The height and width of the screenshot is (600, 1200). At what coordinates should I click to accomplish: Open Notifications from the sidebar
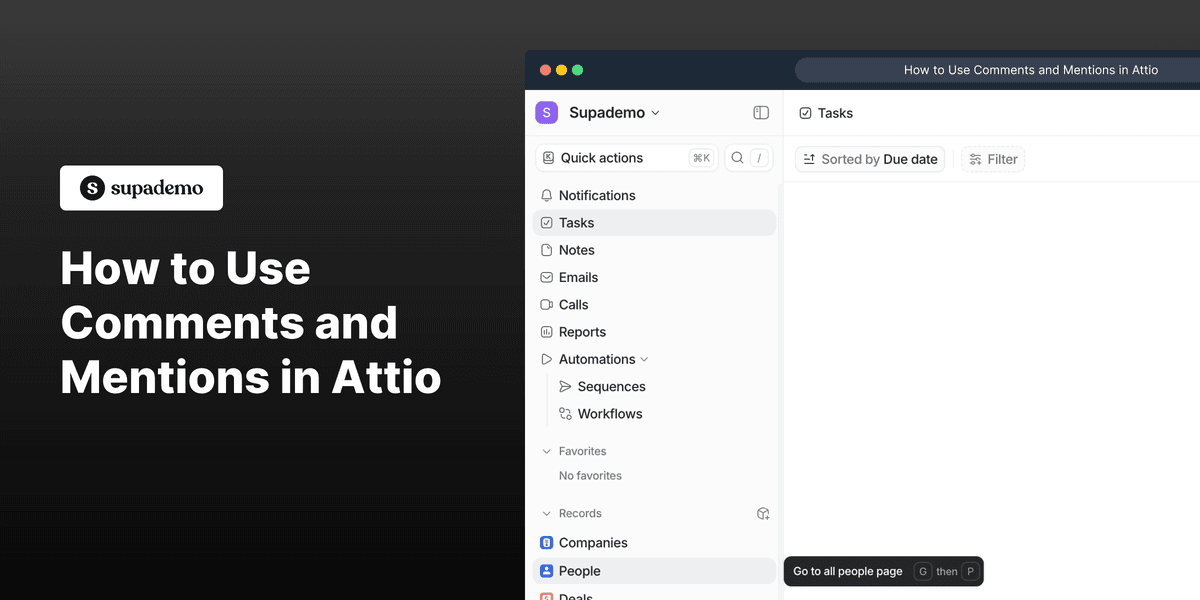pos(598,195)
